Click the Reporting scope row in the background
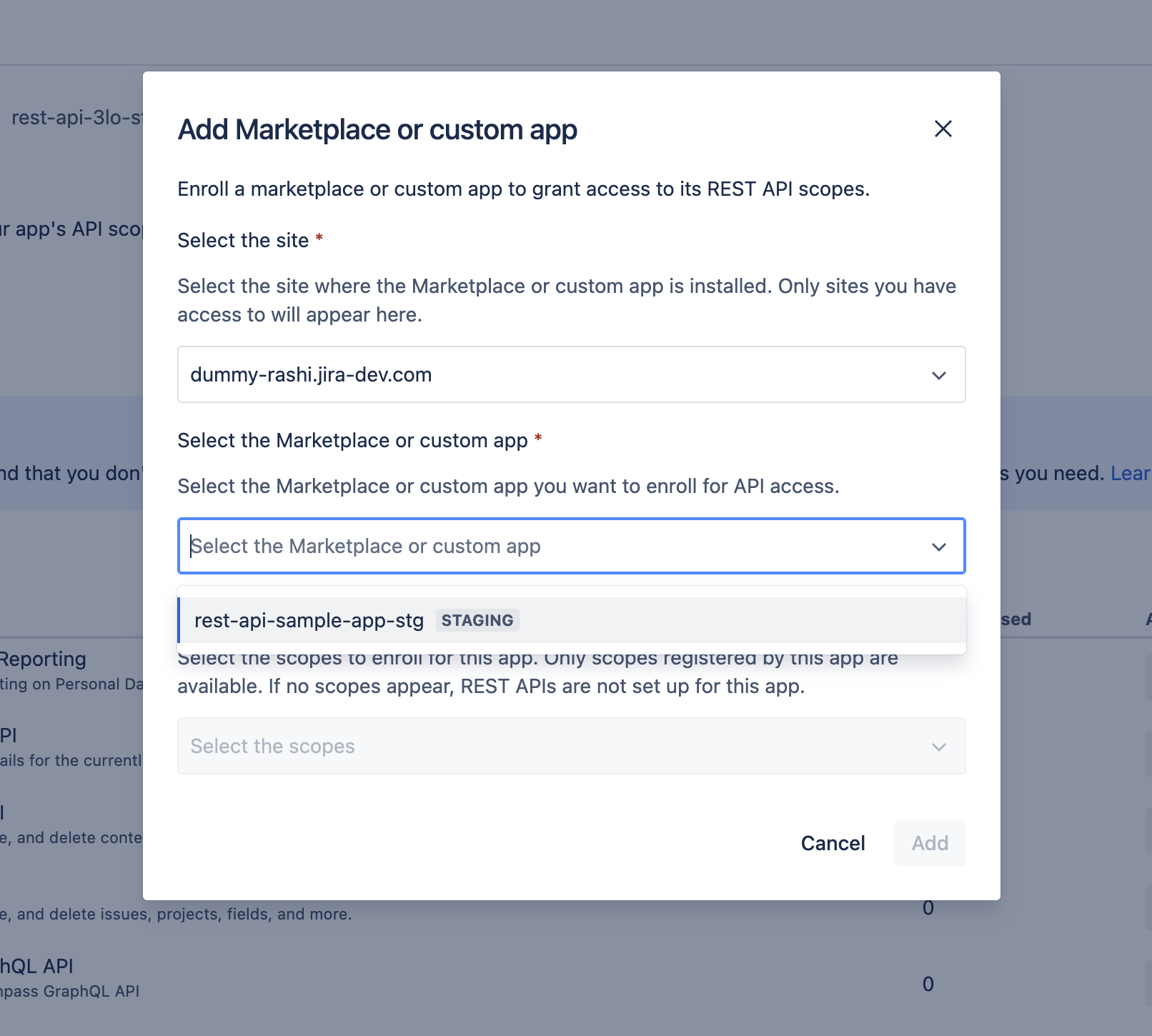This screenshot has height=1036, width=1152. [42, 659]
